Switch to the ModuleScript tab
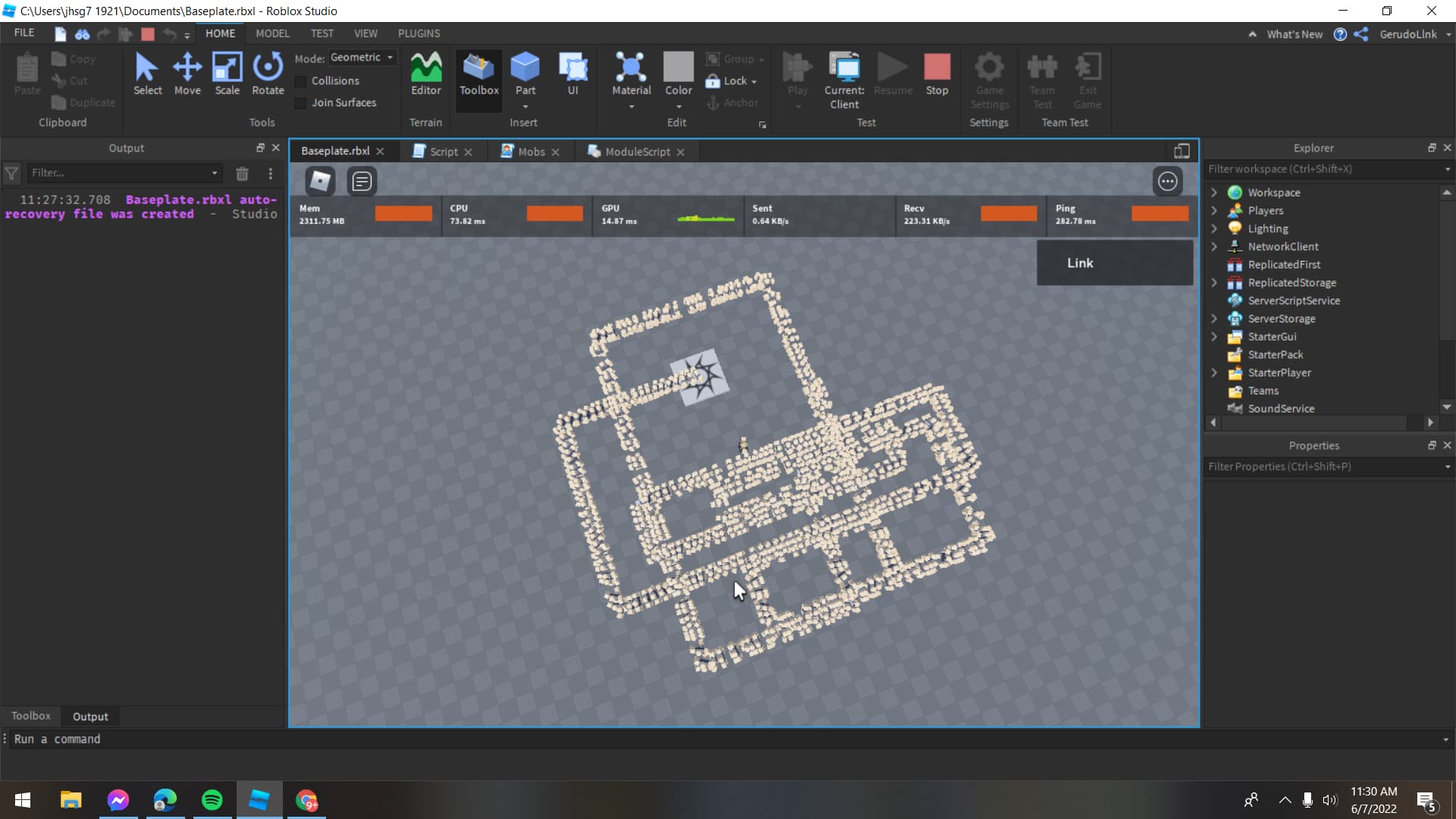This screenshot has width=1456, height=819. click(x=636, y=152)
